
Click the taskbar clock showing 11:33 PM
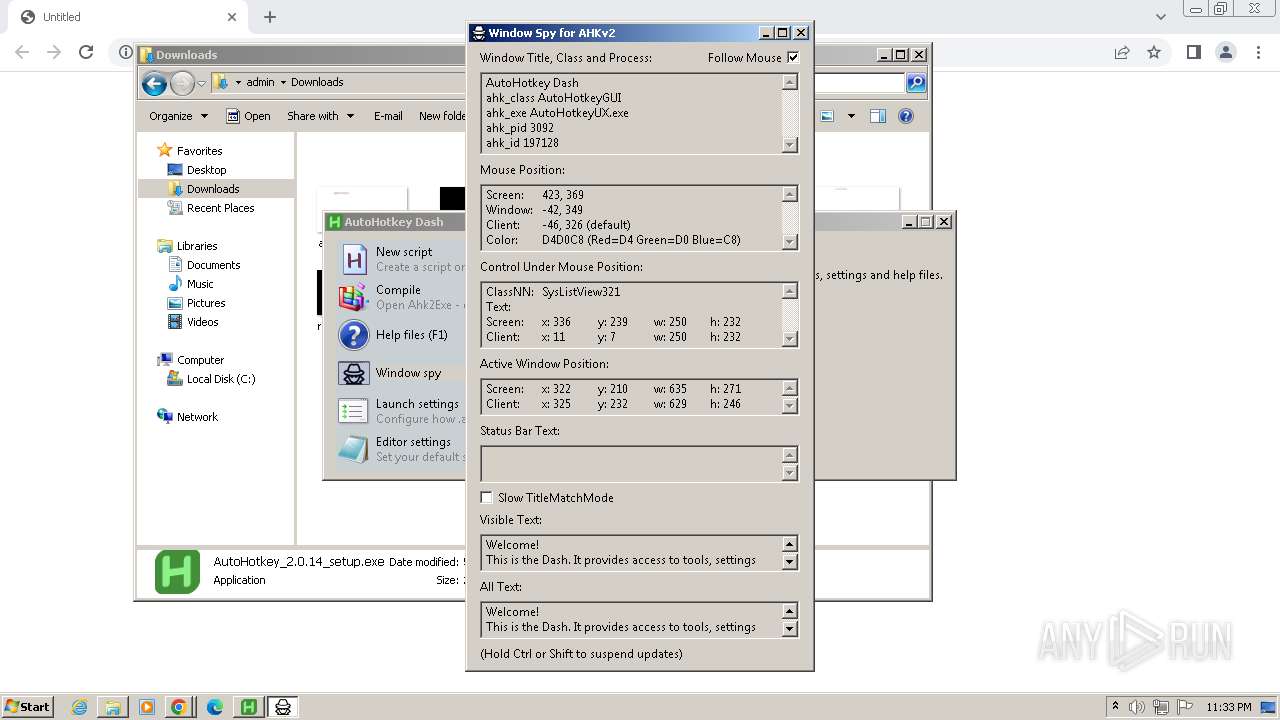pyautogui.click(x=1229, y=707)
